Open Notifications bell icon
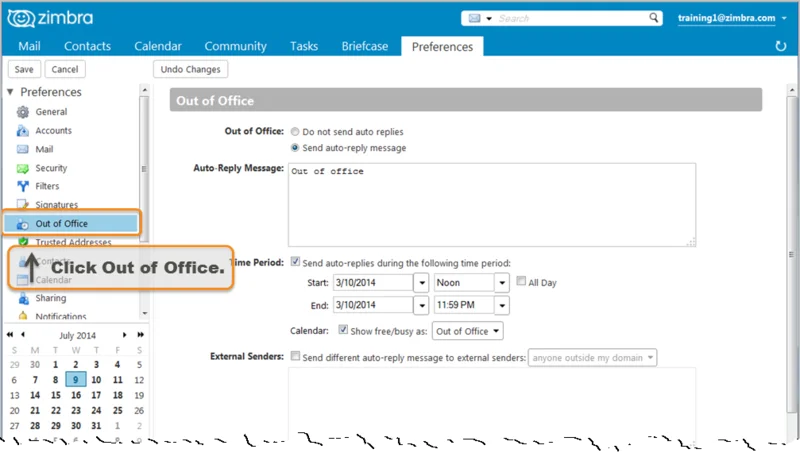Viewport: 800px width, 453px height. (x=23, y=316)
